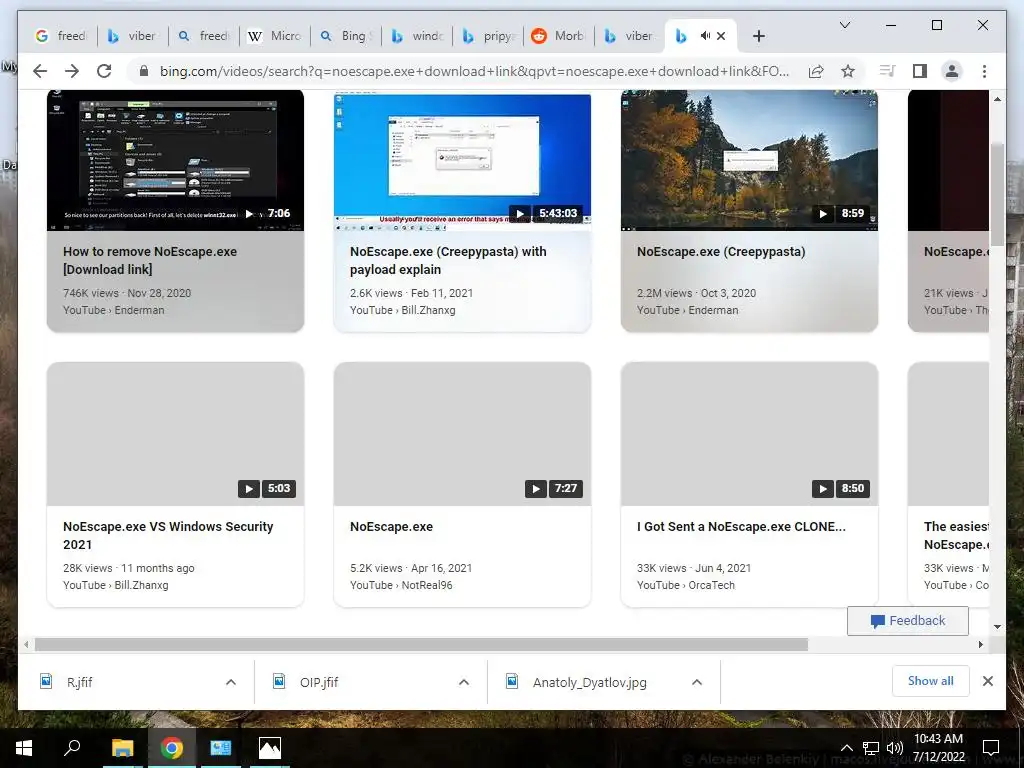Click play icon on the 8:50 video

(823, 488)
